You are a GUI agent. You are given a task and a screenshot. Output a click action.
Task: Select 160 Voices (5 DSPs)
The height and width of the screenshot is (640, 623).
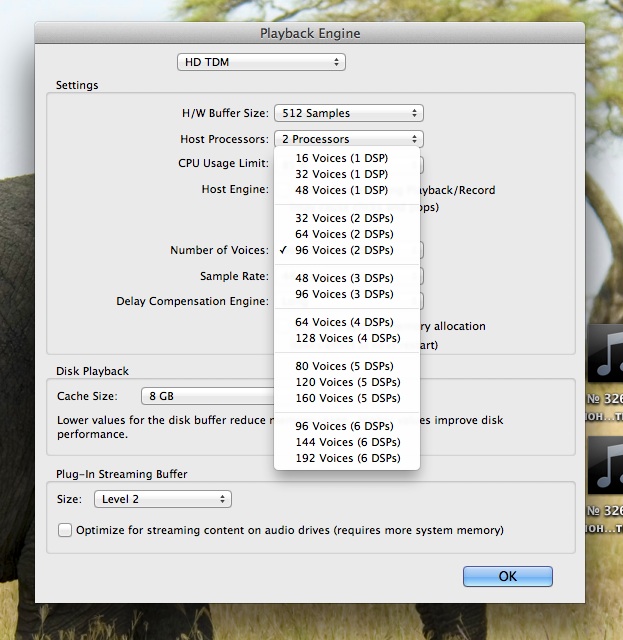point(347,398)
